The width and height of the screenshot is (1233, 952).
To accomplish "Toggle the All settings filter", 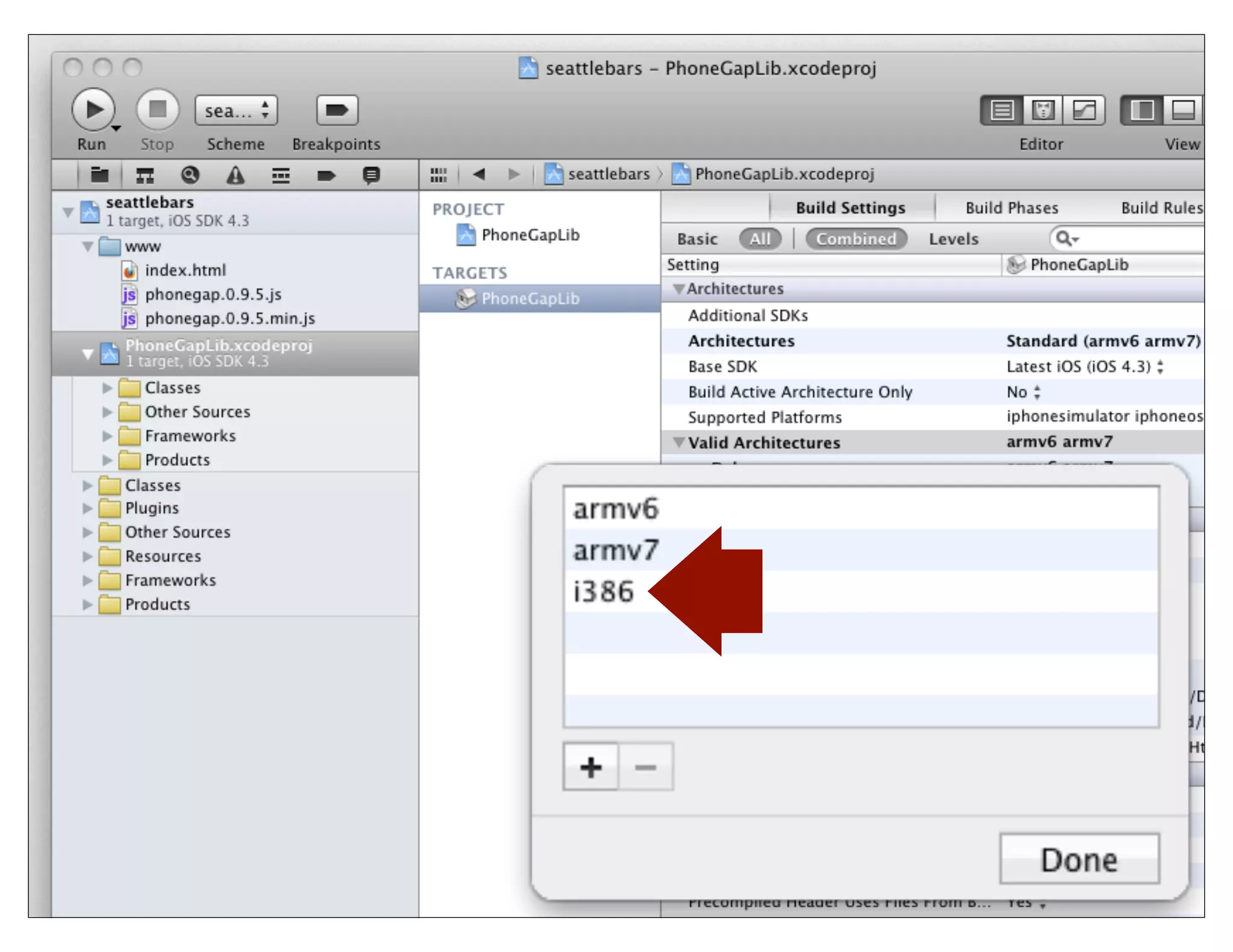I will pos(759,239).
